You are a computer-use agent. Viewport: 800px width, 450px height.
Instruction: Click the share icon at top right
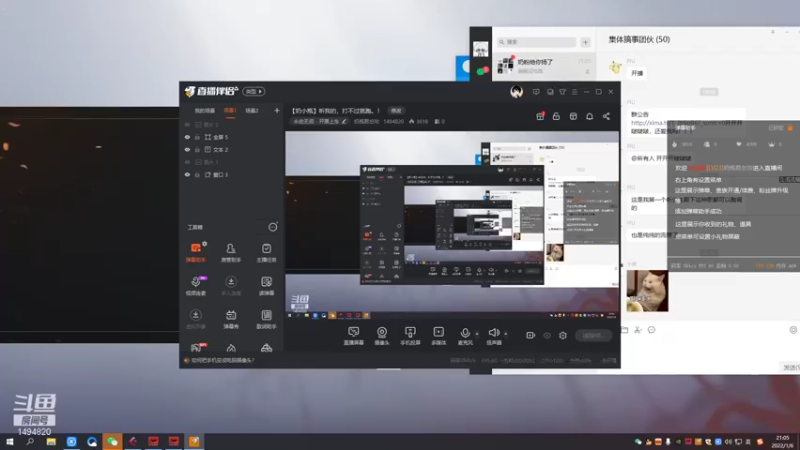point(607,116)
